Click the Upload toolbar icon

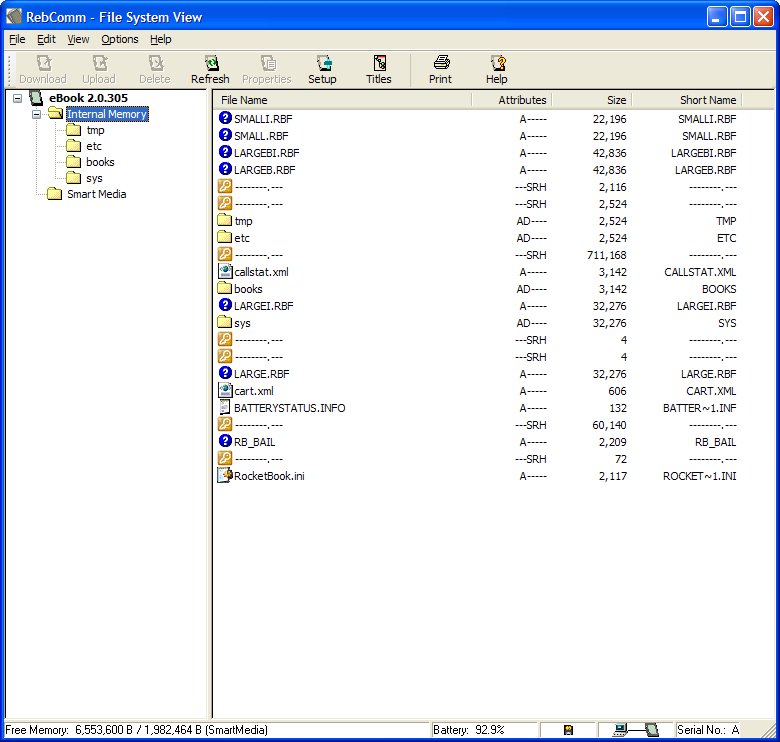[x=99, y=63]
